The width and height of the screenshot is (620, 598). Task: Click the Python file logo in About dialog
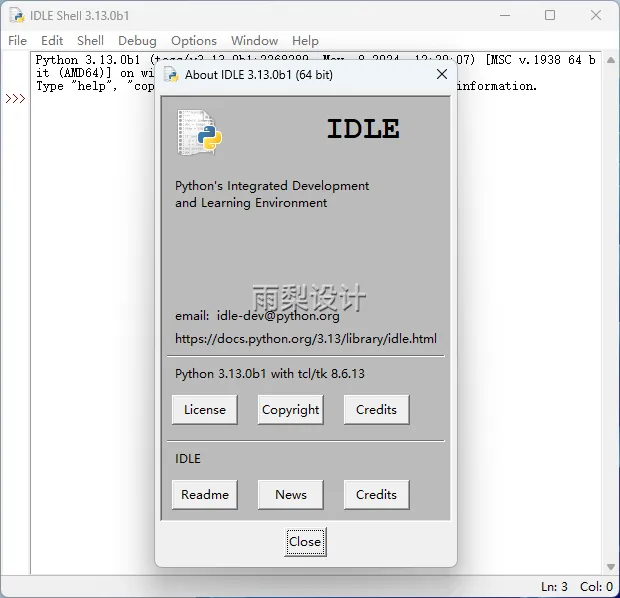click(x=200, y=132)
